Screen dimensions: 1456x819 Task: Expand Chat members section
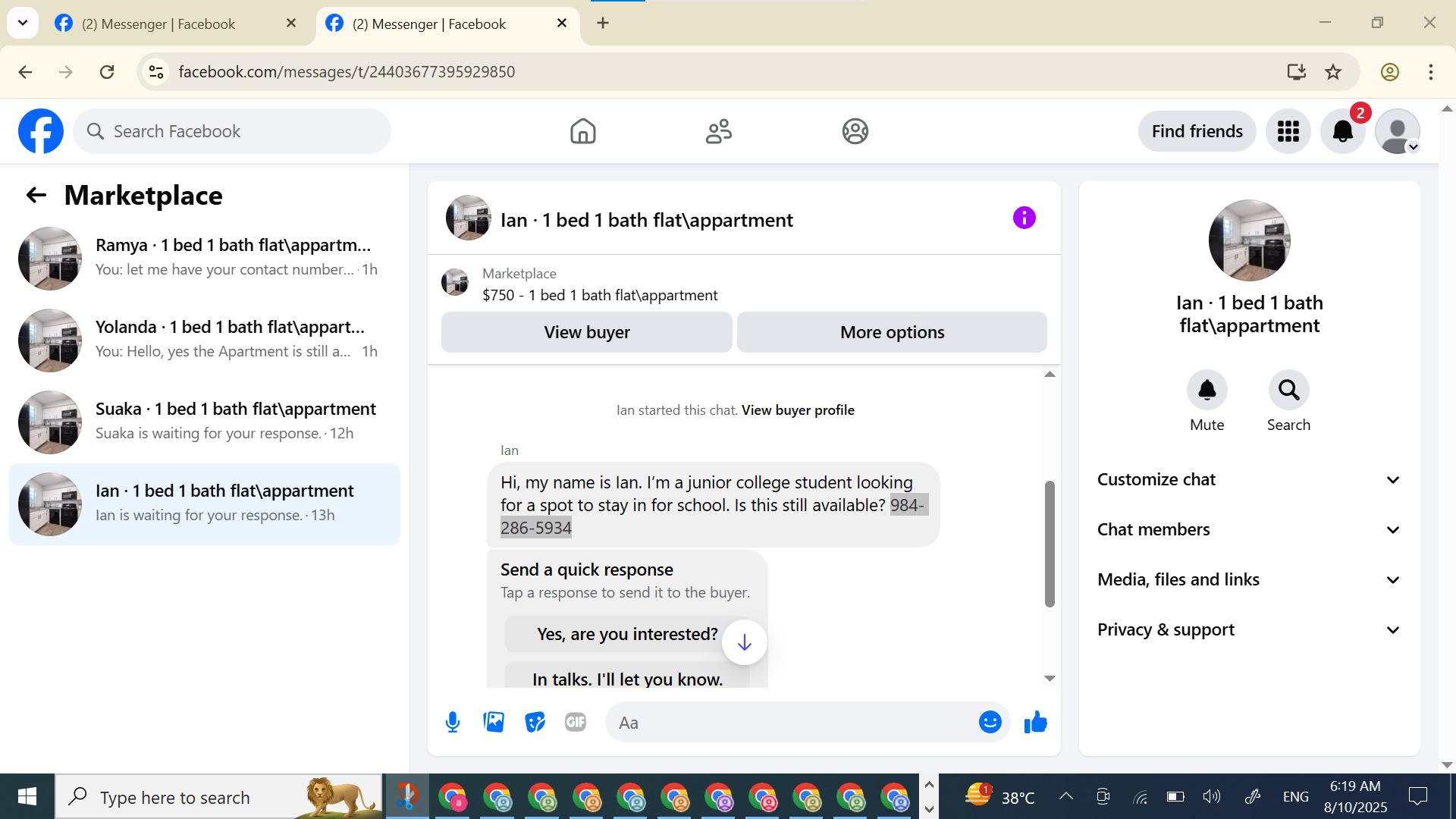tap(1249, 530)
